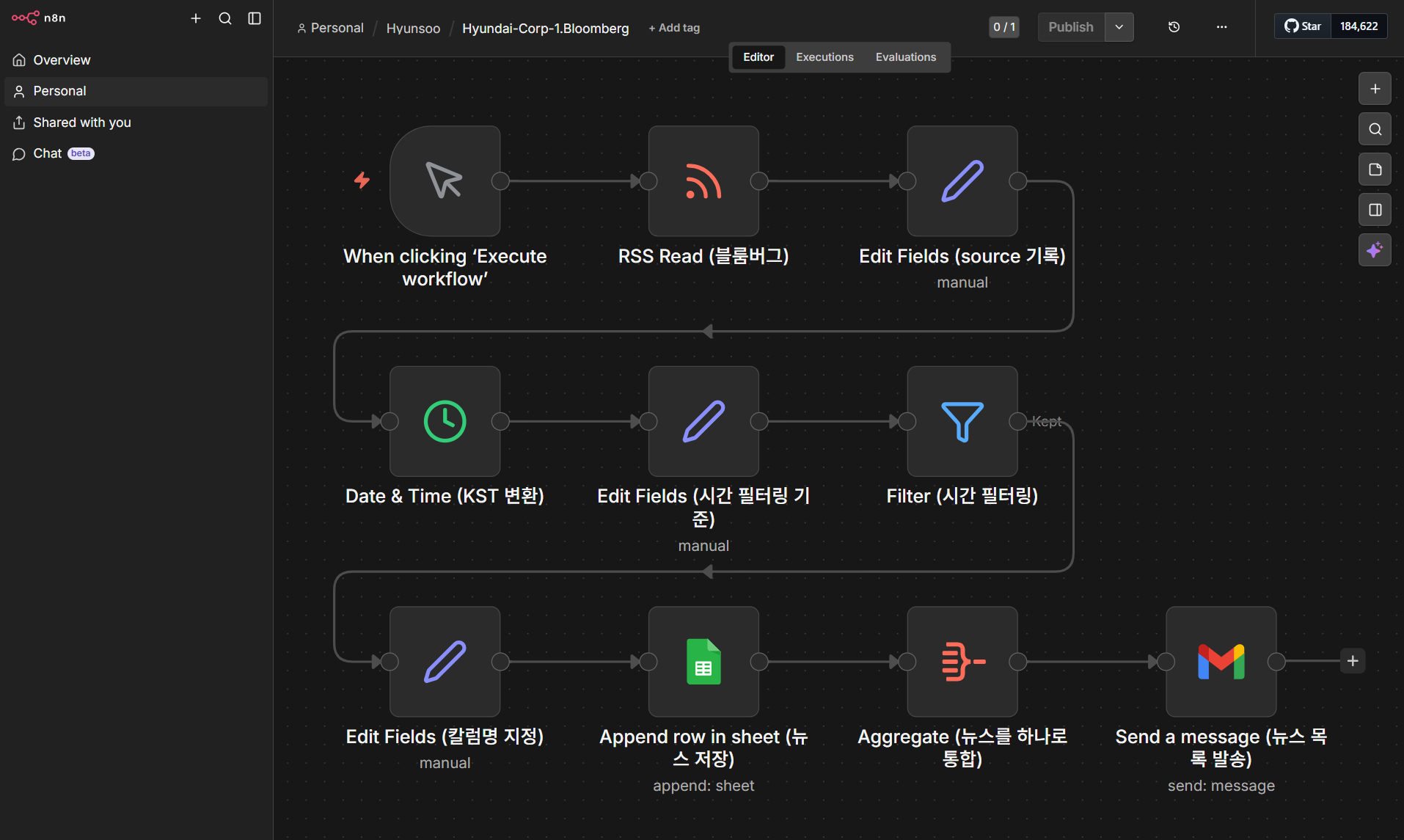Select the RSS Read node icon
The image size is (1404, 840).
tap(703, 181)
